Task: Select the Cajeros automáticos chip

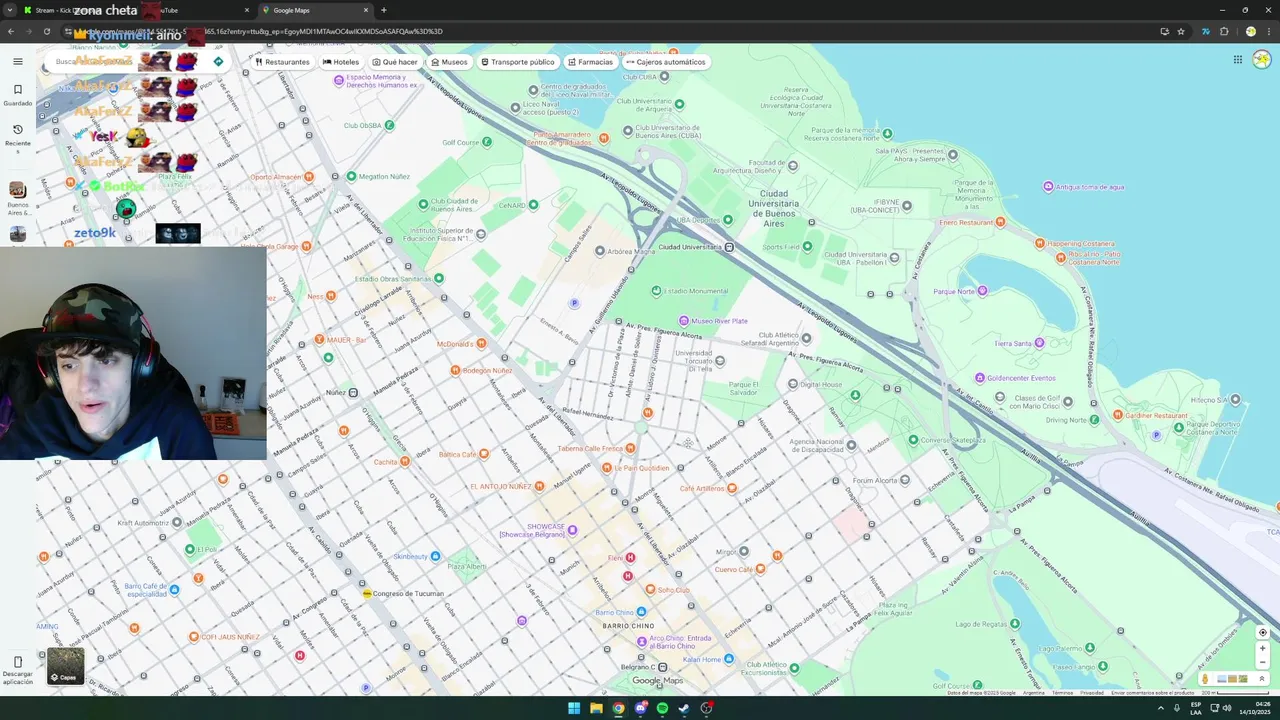Action: click(665, 62)
